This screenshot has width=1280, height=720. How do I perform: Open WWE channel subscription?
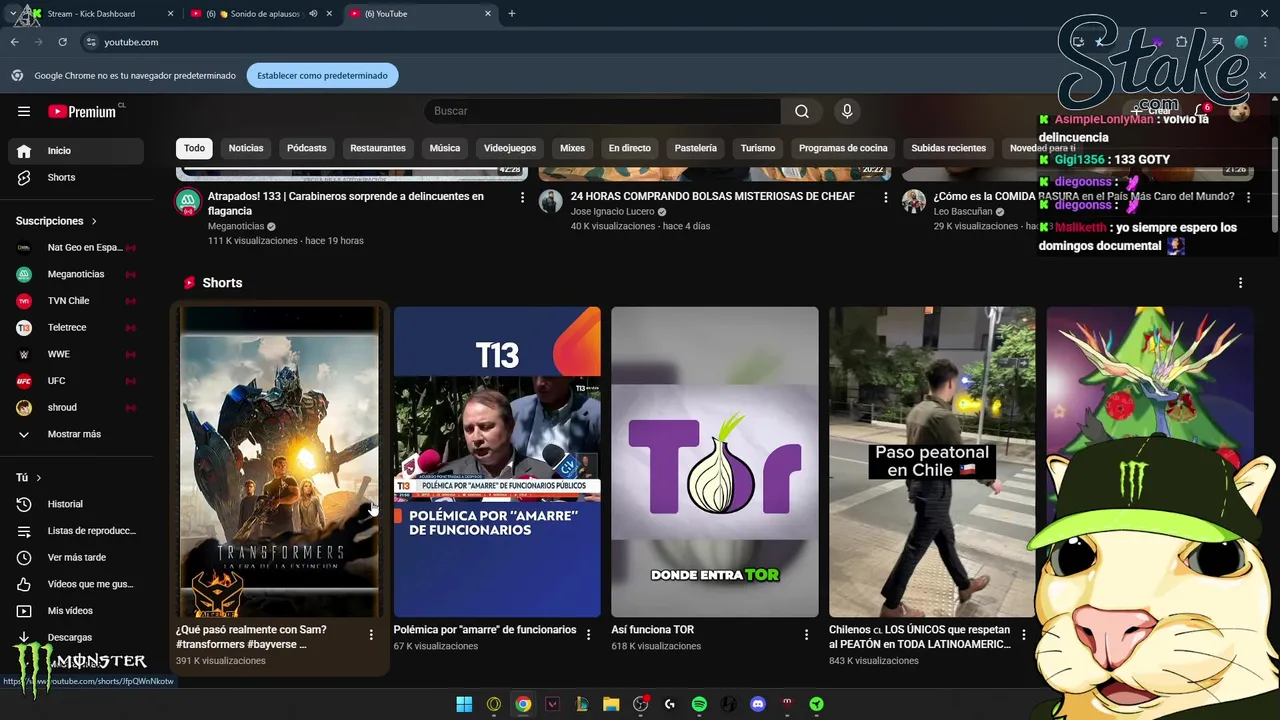[76, 354]
